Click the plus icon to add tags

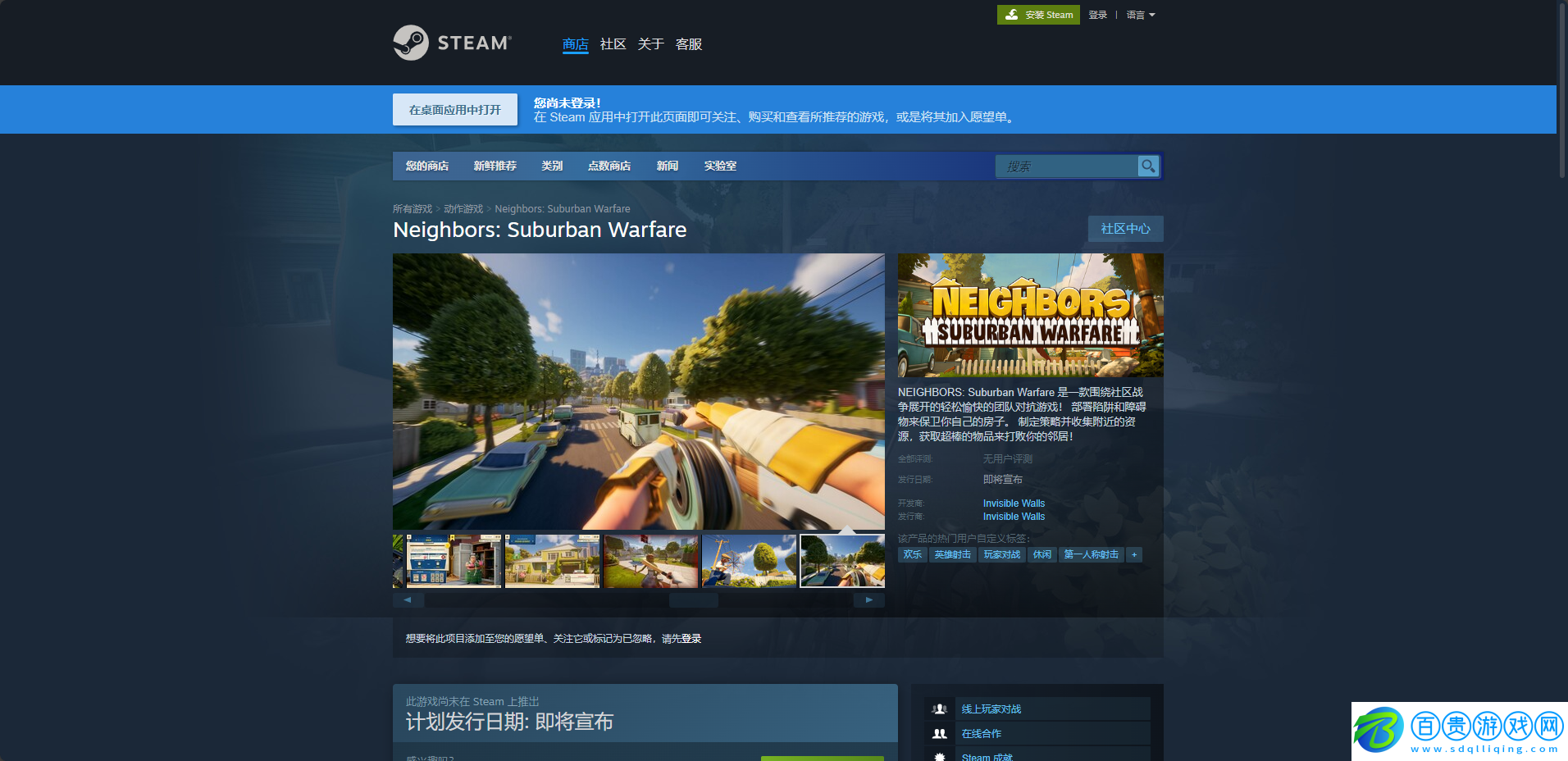coord(1134,555)
